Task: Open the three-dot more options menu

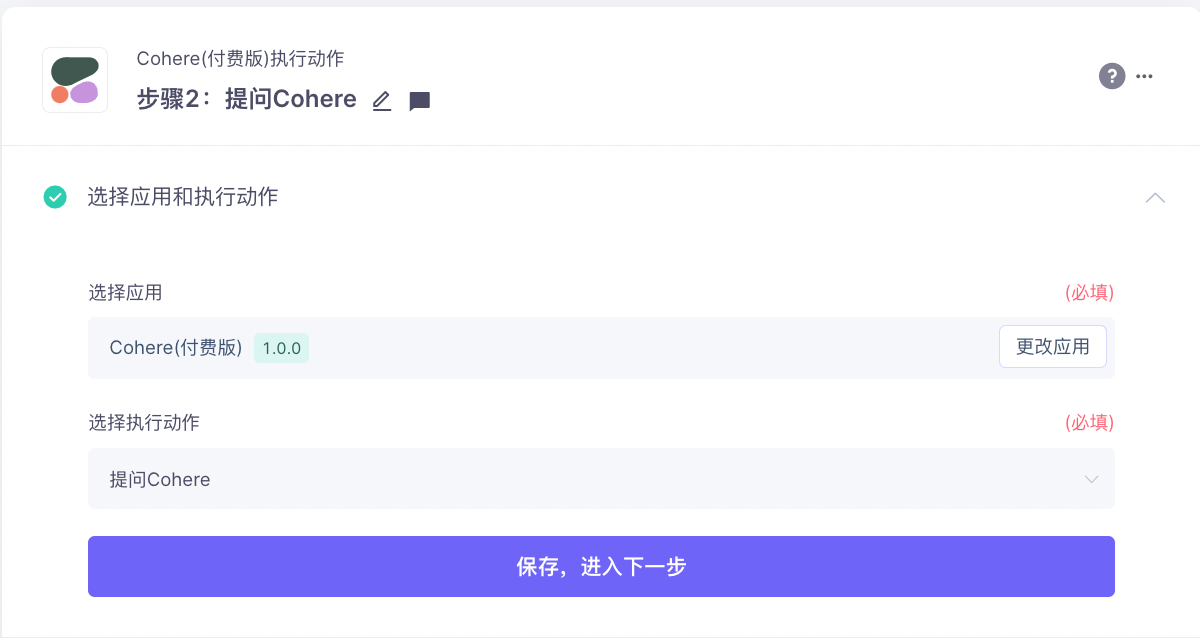Action: pos(1145,76)
